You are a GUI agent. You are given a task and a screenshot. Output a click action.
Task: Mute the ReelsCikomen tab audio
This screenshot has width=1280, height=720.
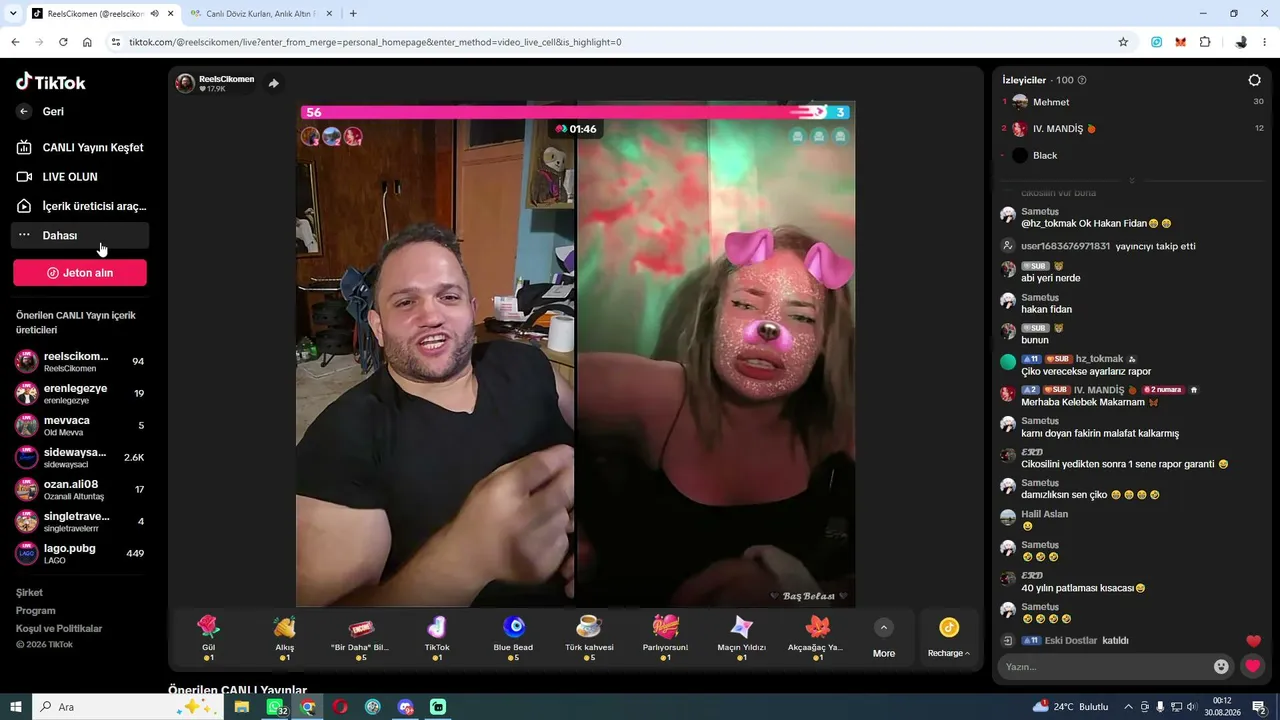pyautogui.click(x=155, y=14)
